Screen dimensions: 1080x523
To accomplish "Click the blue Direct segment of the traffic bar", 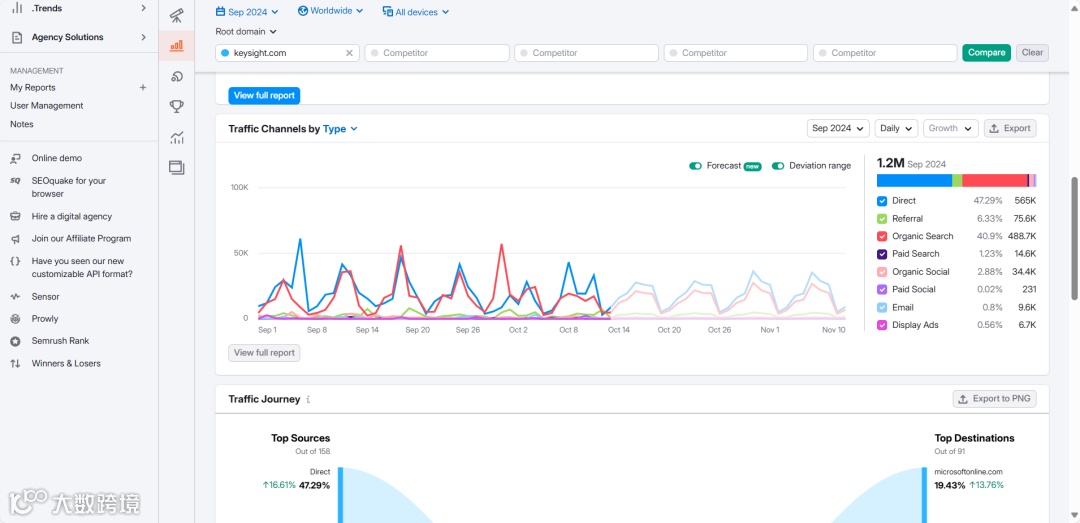I will 914,181.
